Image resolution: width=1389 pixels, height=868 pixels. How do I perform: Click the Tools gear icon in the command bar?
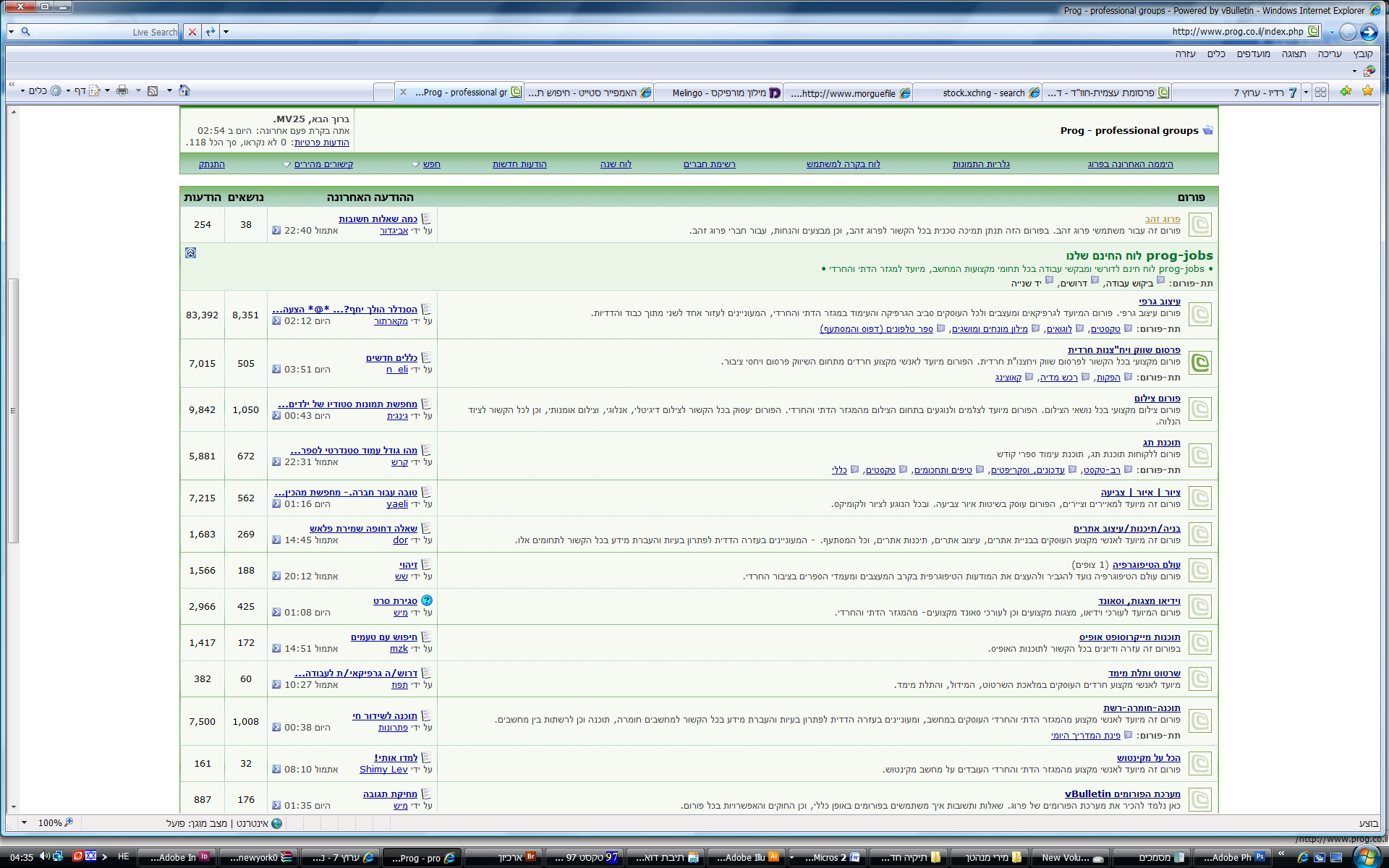point(55,91)
